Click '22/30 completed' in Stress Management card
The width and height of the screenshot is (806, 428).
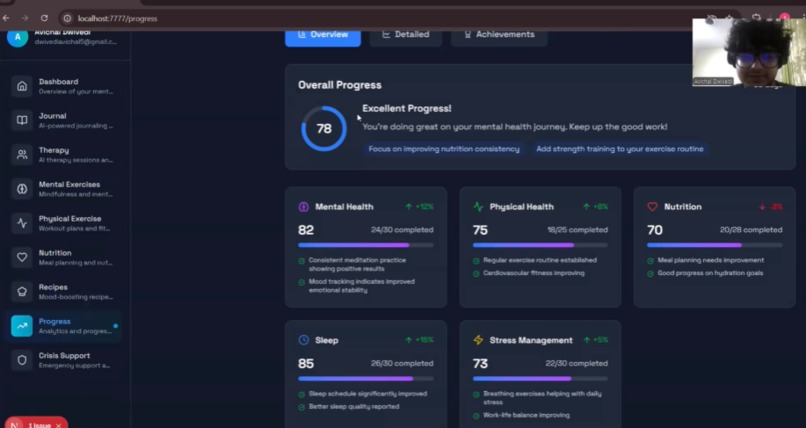(576, 363)
